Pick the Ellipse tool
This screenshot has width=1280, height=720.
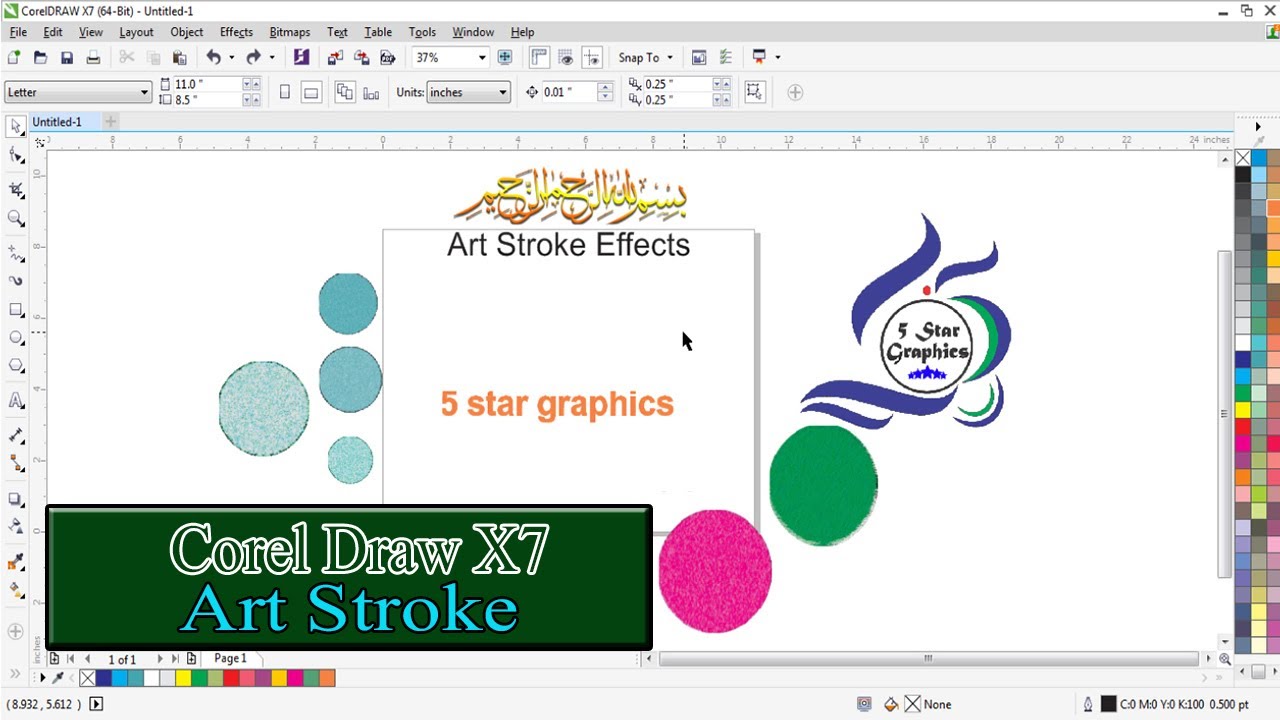(16, 338)
